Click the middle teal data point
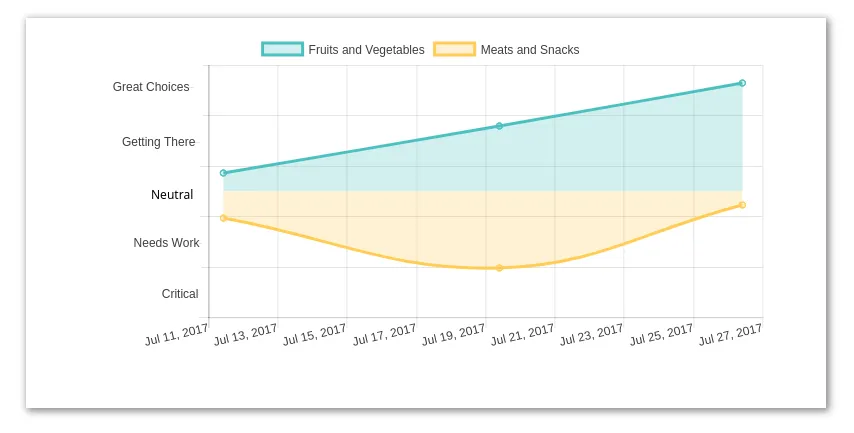 (499, 126)
